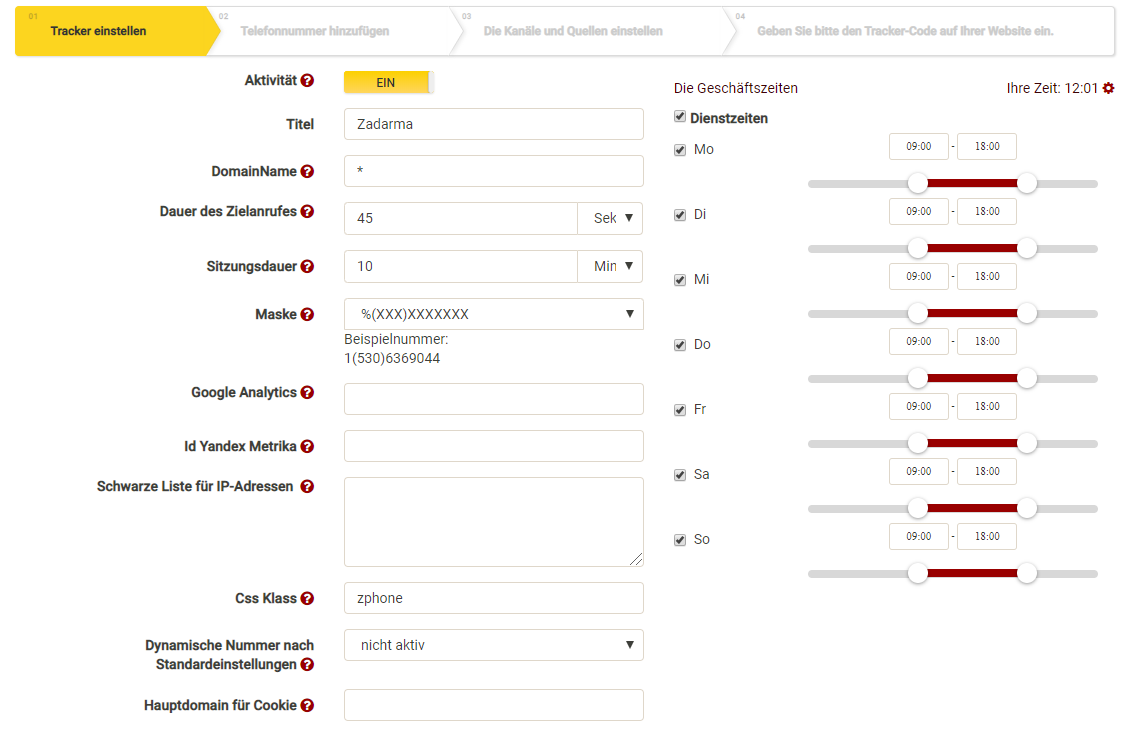The image size is (1130, 729).
Task: Click the Titel input field containing Zadarma
Action: (x=494, y=124)
